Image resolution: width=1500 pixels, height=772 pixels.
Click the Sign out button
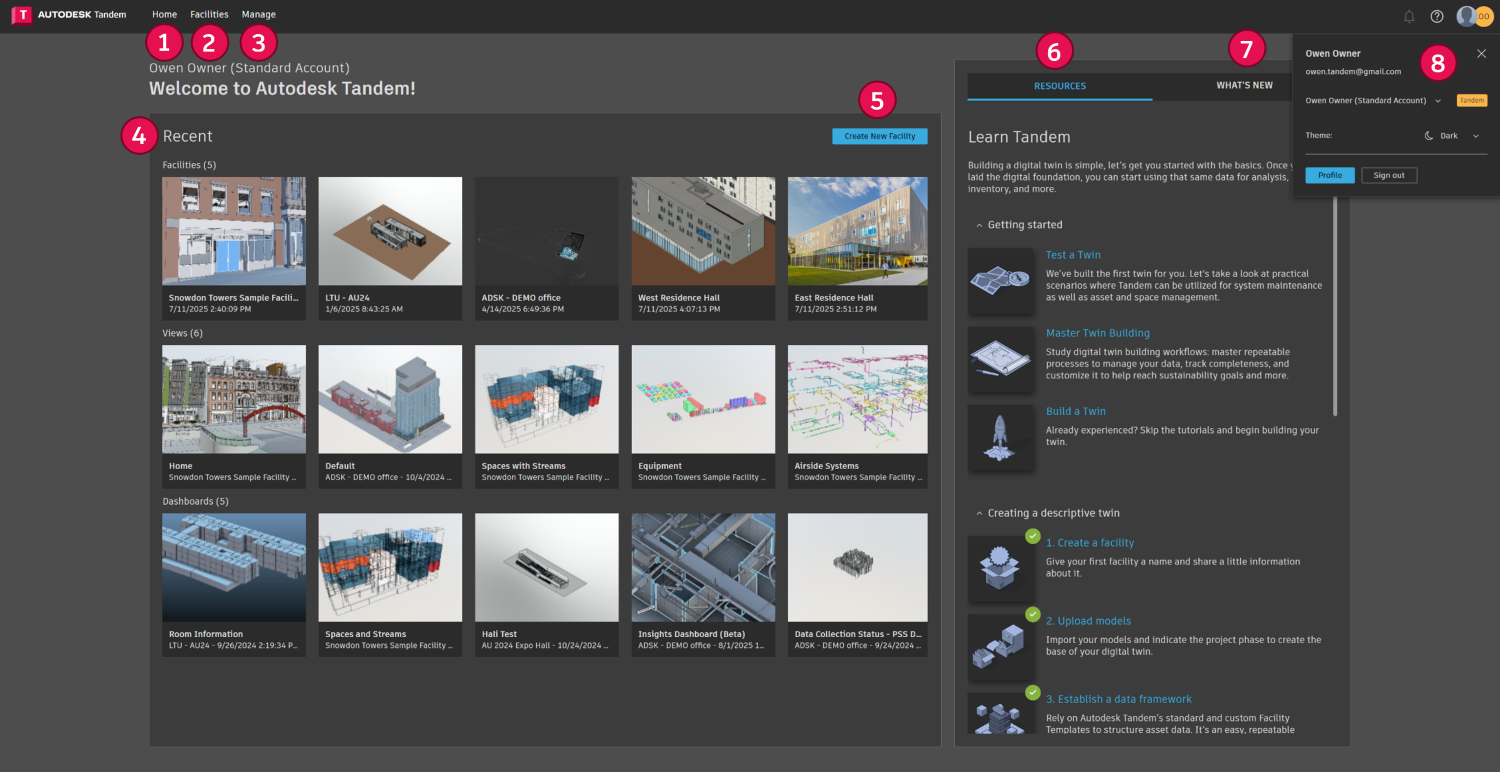pos(1389,175)
